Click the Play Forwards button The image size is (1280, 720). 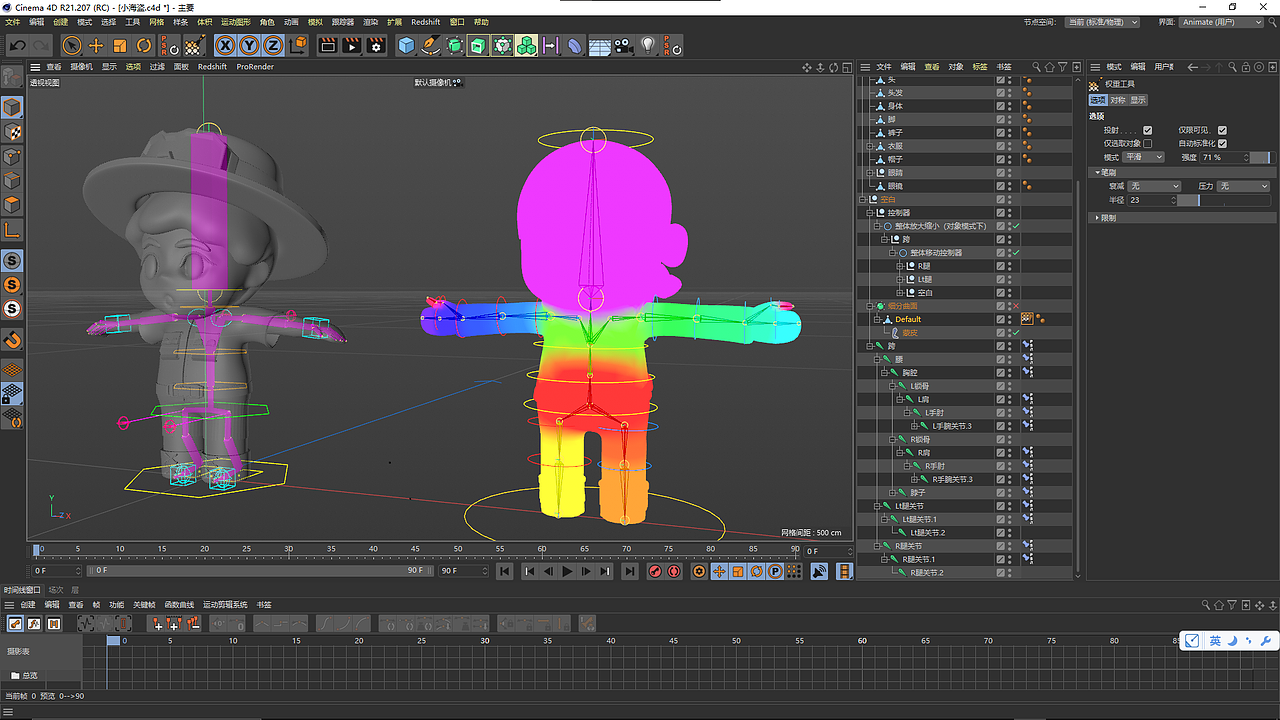tap(567, 571)
